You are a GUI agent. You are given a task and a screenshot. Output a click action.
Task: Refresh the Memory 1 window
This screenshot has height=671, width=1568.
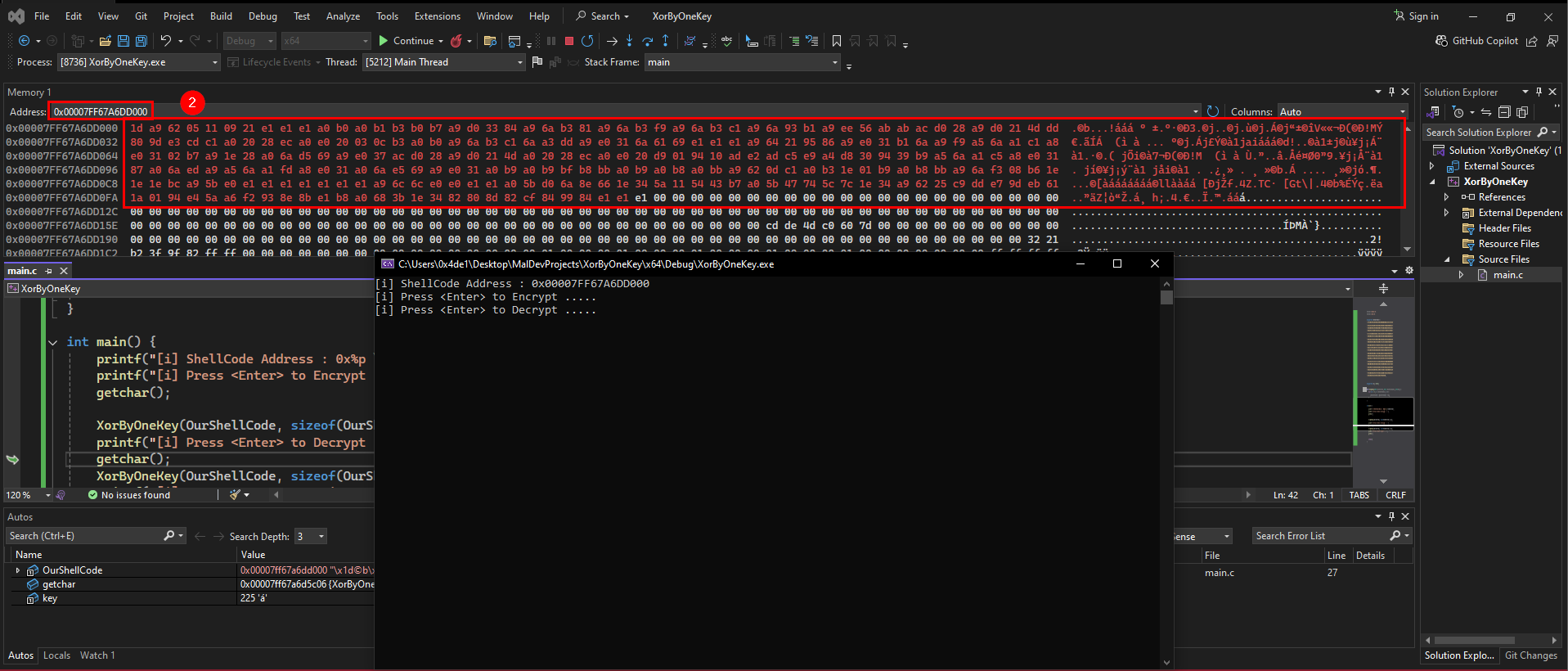(x=1213, y=111)
